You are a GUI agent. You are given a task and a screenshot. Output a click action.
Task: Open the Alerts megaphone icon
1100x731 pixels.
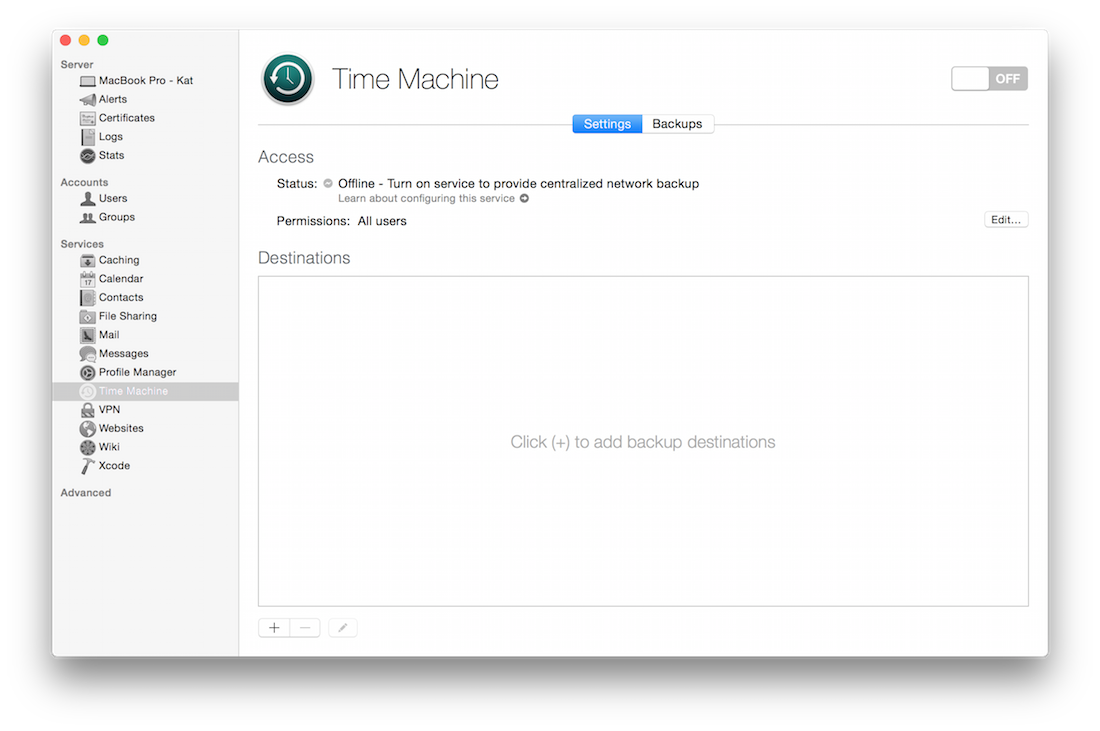[88, 100]
